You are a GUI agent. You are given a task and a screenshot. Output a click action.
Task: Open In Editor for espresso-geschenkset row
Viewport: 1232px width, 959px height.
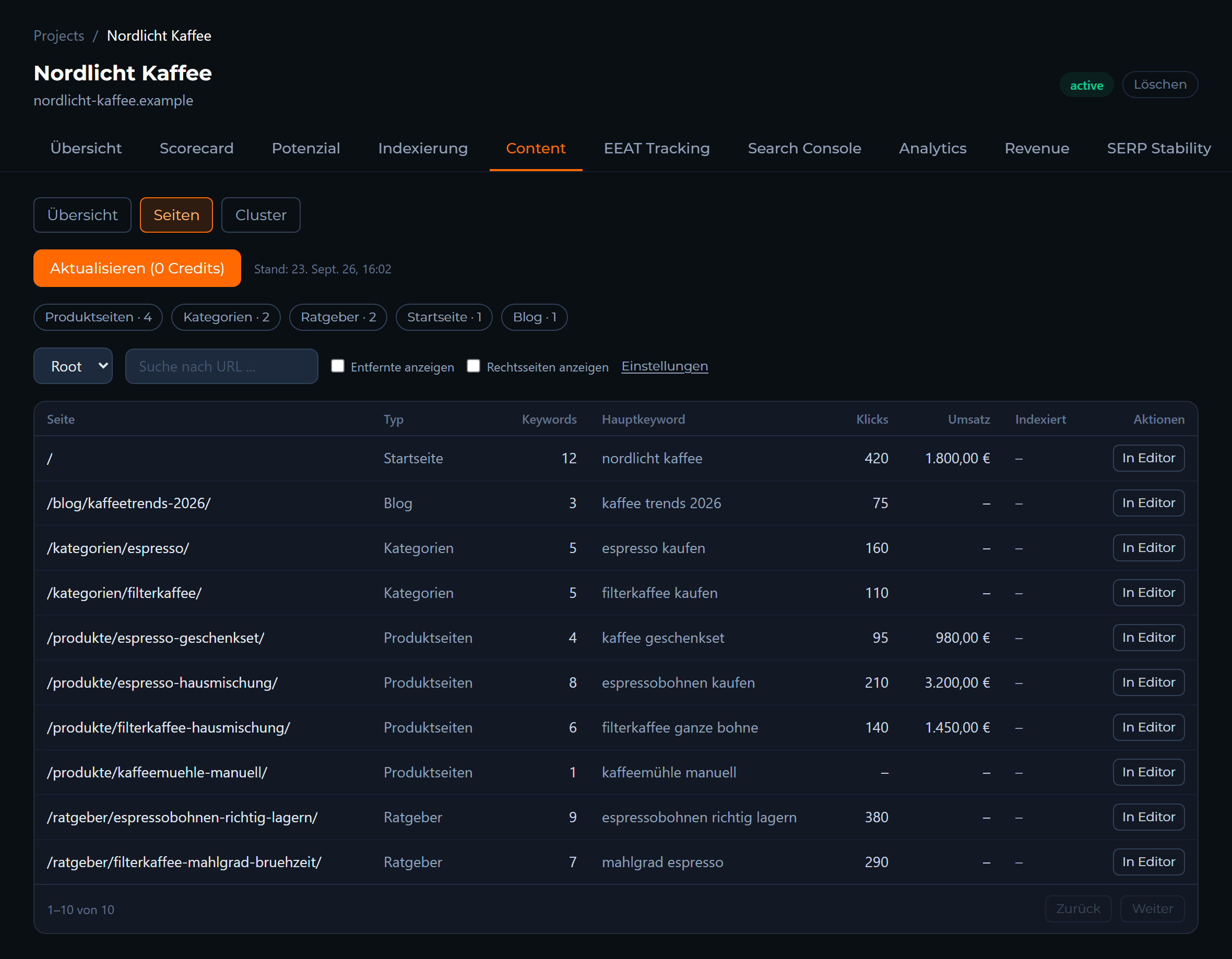pos(1148,638)
